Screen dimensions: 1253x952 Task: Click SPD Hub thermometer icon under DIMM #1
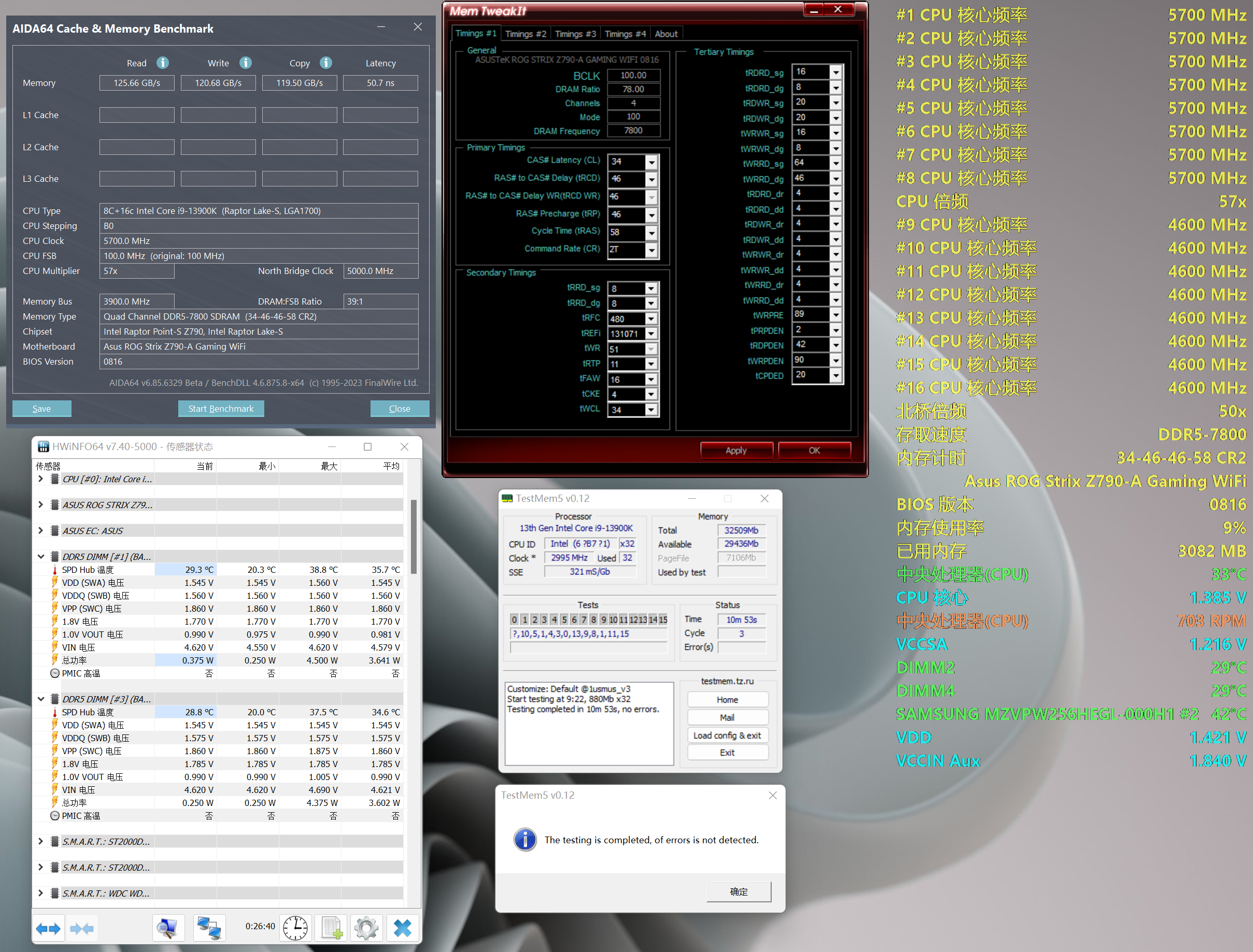point(55,570)
